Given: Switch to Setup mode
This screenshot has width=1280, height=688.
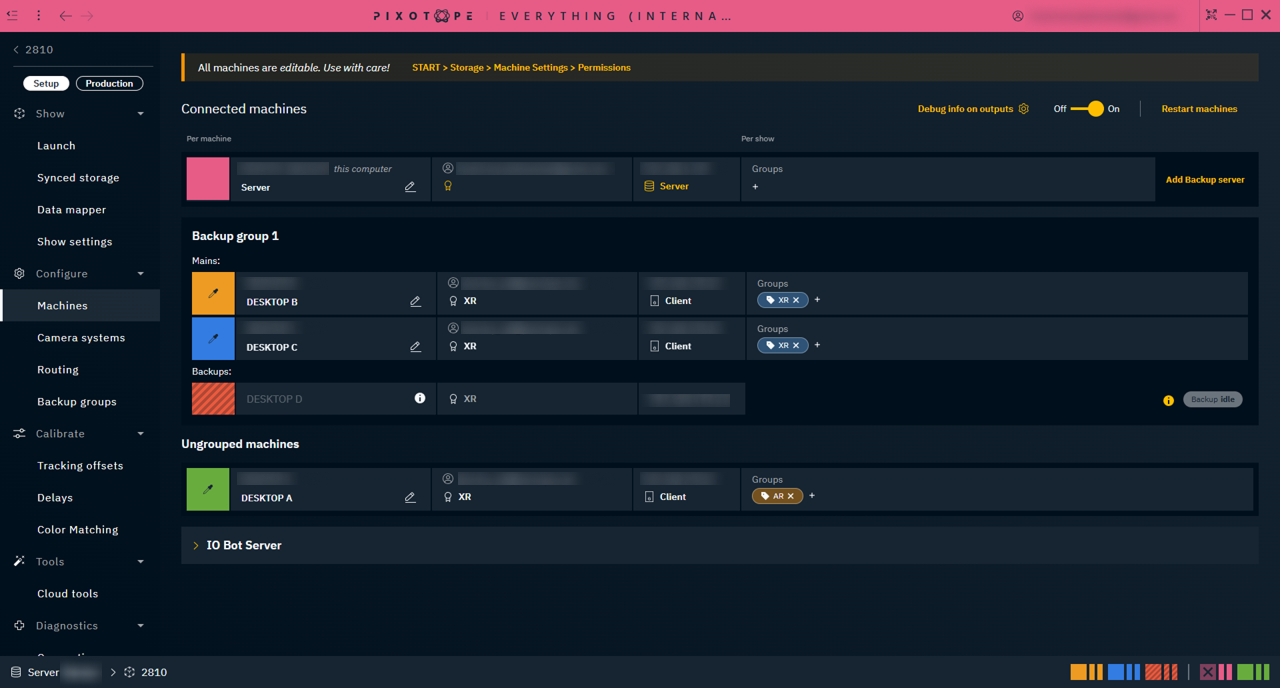Looking at the screenshot, I should click(x=46, y=83).
